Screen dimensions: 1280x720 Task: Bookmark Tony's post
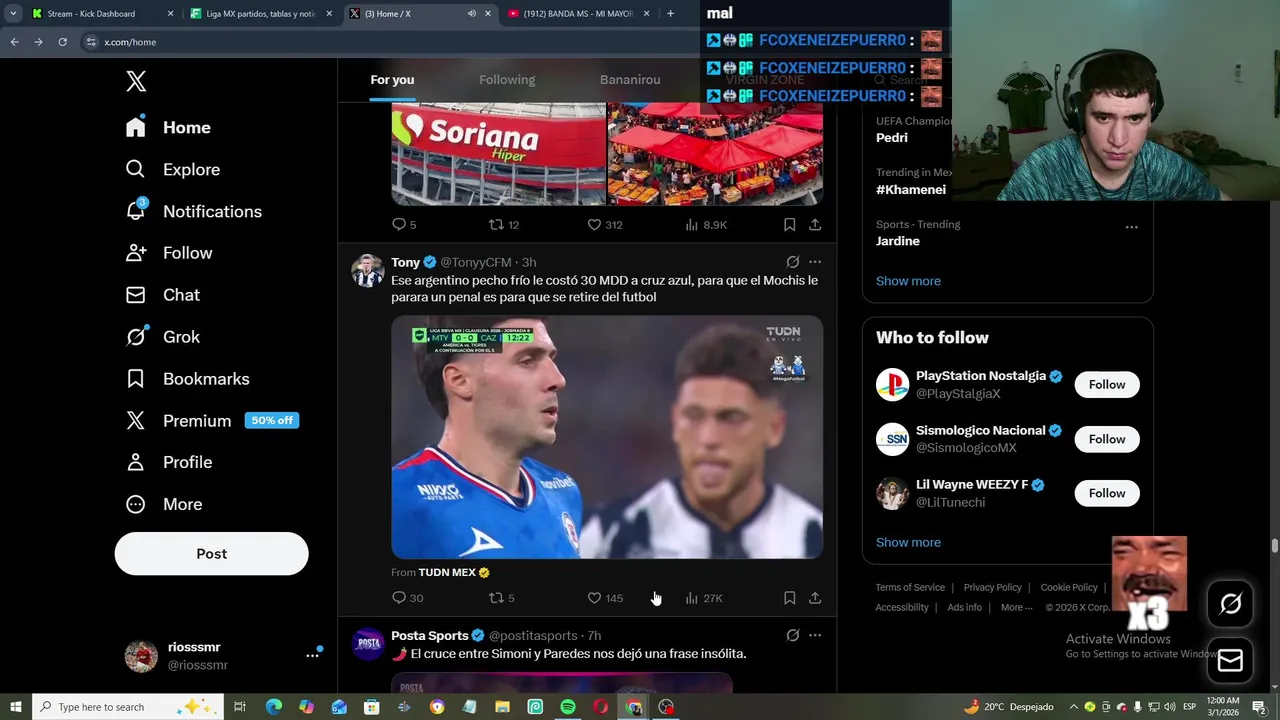coord(789,598)
